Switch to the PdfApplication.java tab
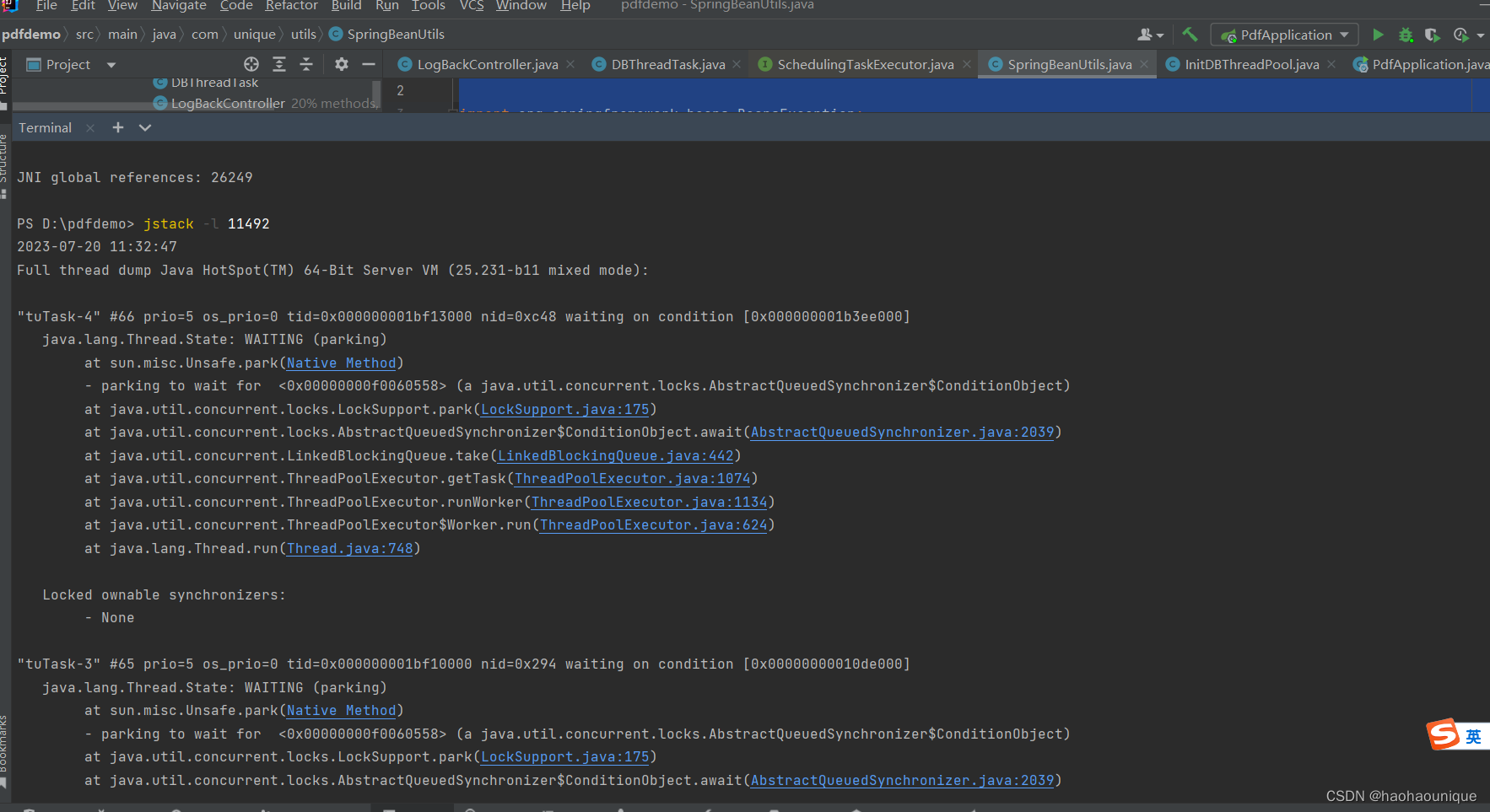Image resolution: width=1490 pixels, height=812 pixels. tap(1422, 64)
